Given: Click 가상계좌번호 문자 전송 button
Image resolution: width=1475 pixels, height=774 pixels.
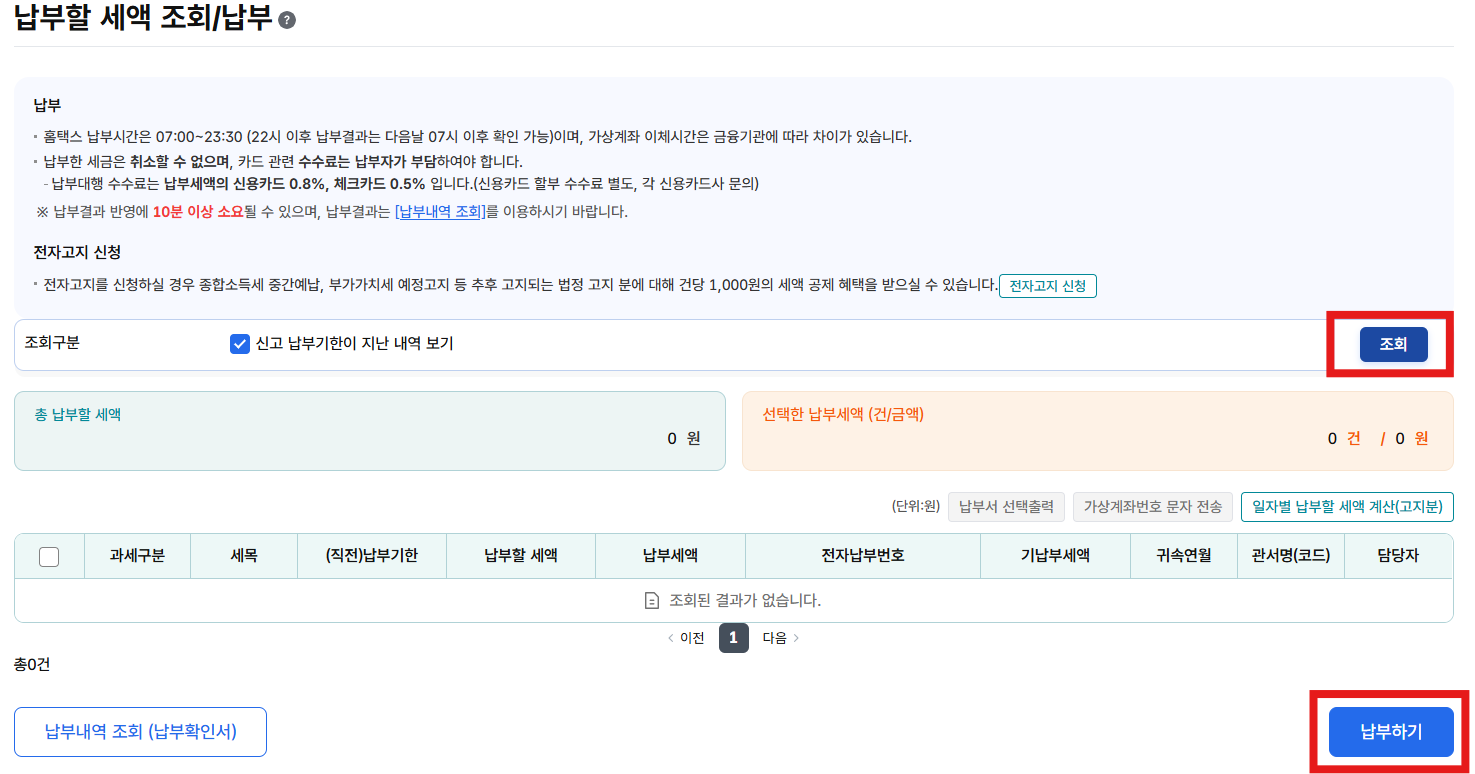Looking at the screenshot, I should pyautogui.click(x=1152, y=507).
